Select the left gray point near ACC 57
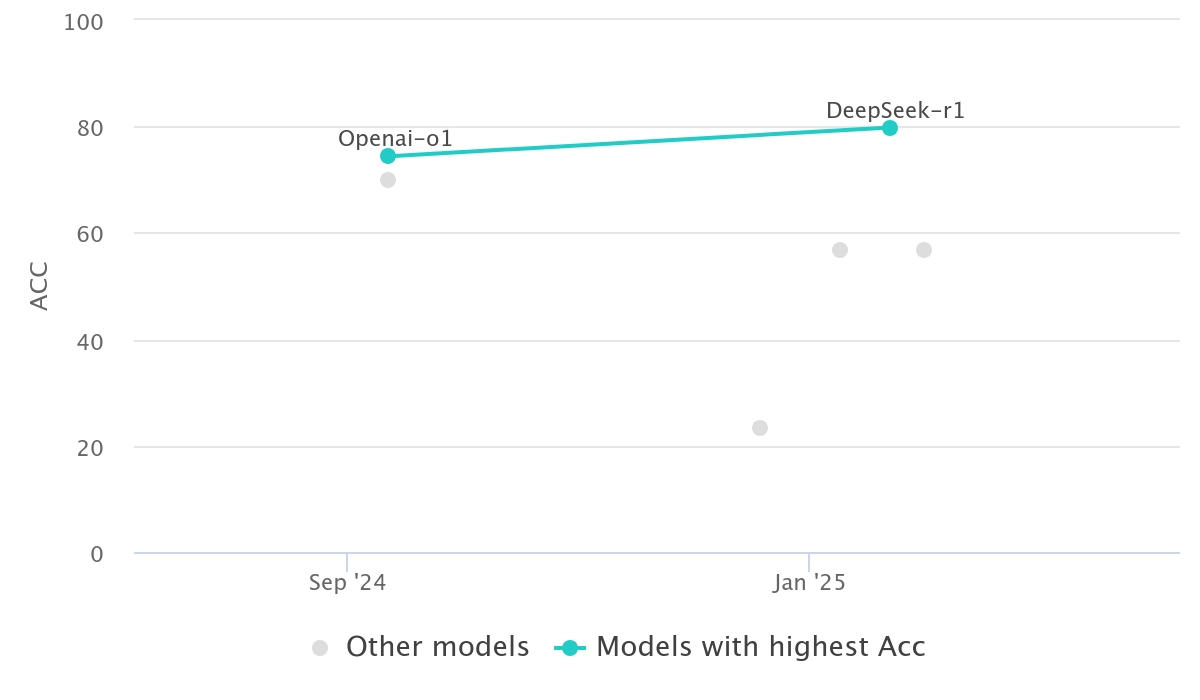Viewport: 1200px width, 700px height. pyautogui.click(x=840, y=250)
